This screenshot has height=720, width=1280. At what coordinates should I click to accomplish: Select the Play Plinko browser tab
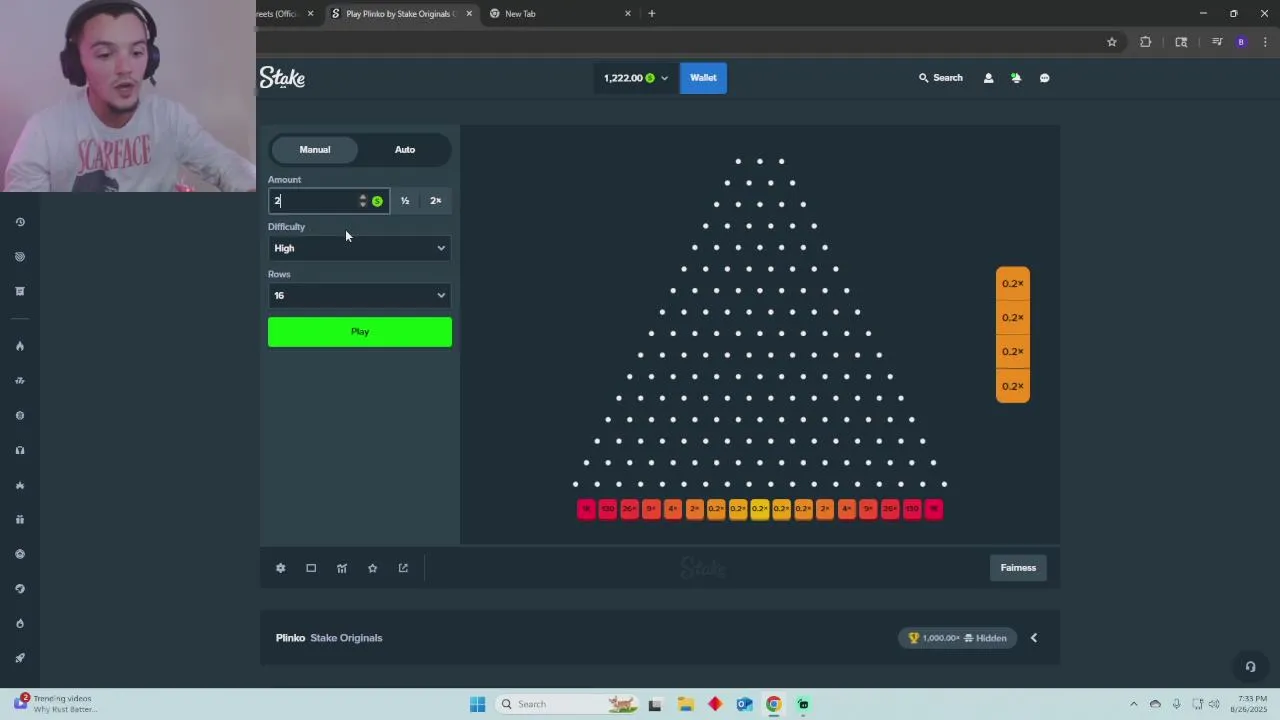(400, 14)
